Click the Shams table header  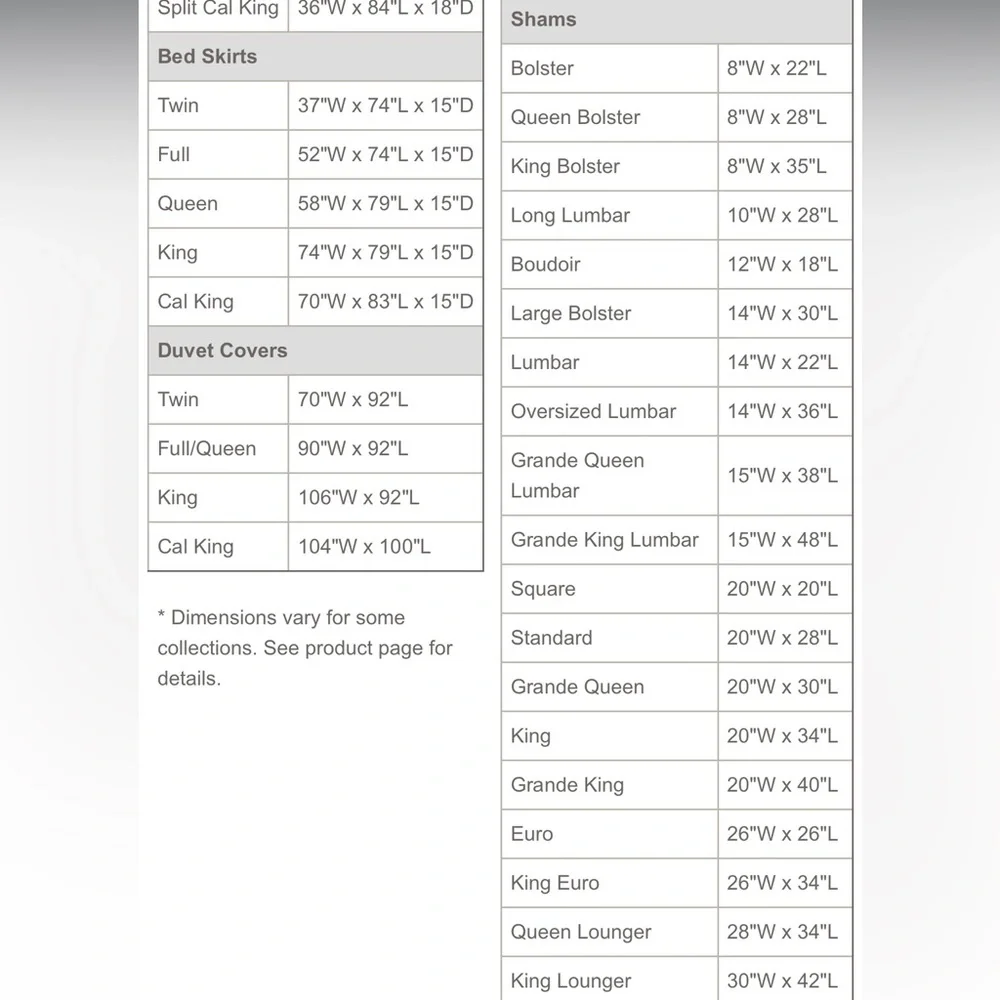point(677,20)
